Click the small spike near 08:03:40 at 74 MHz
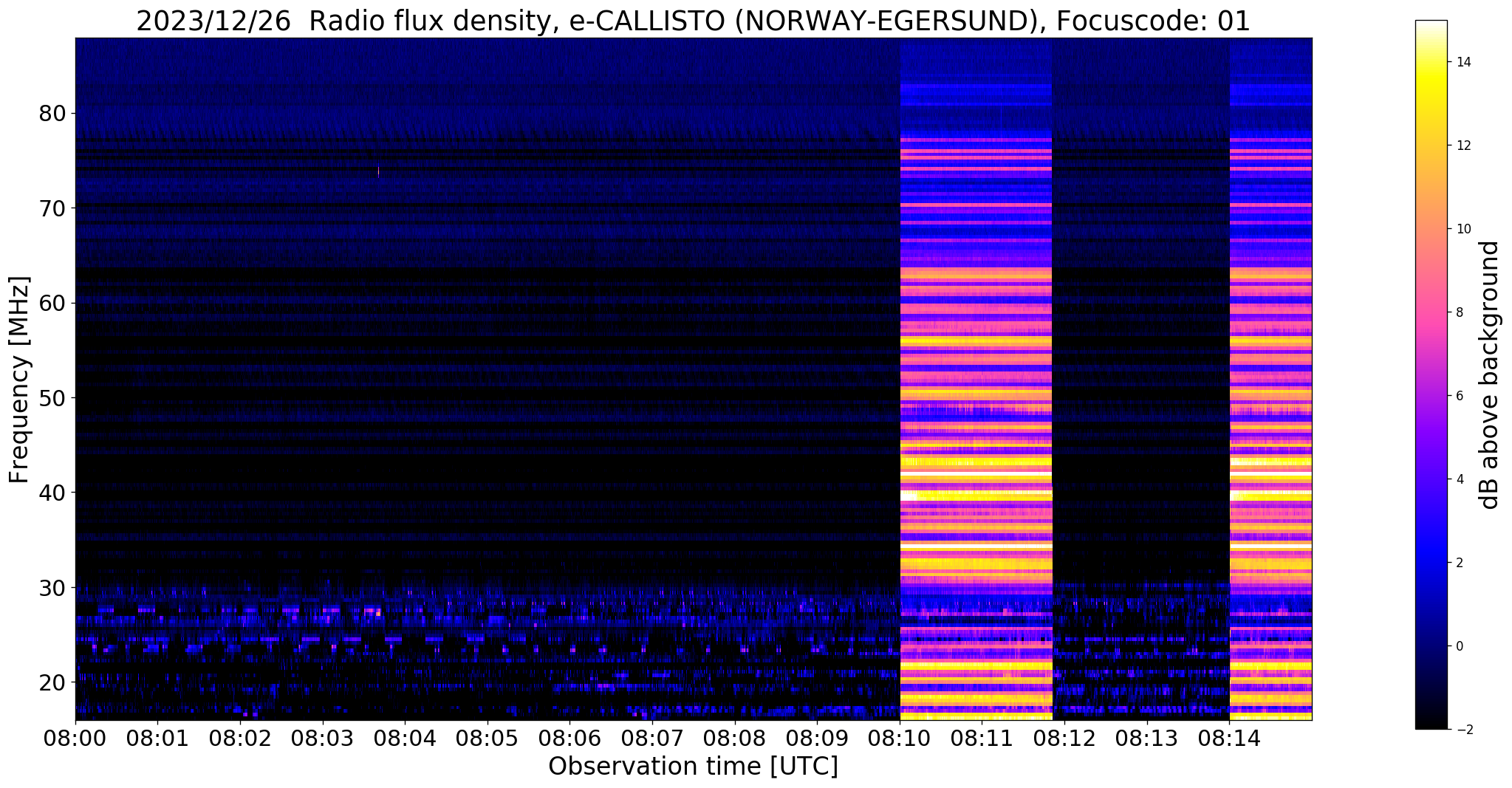The width and height of the screenshot is (1512, 788). [x=379, y=171]
